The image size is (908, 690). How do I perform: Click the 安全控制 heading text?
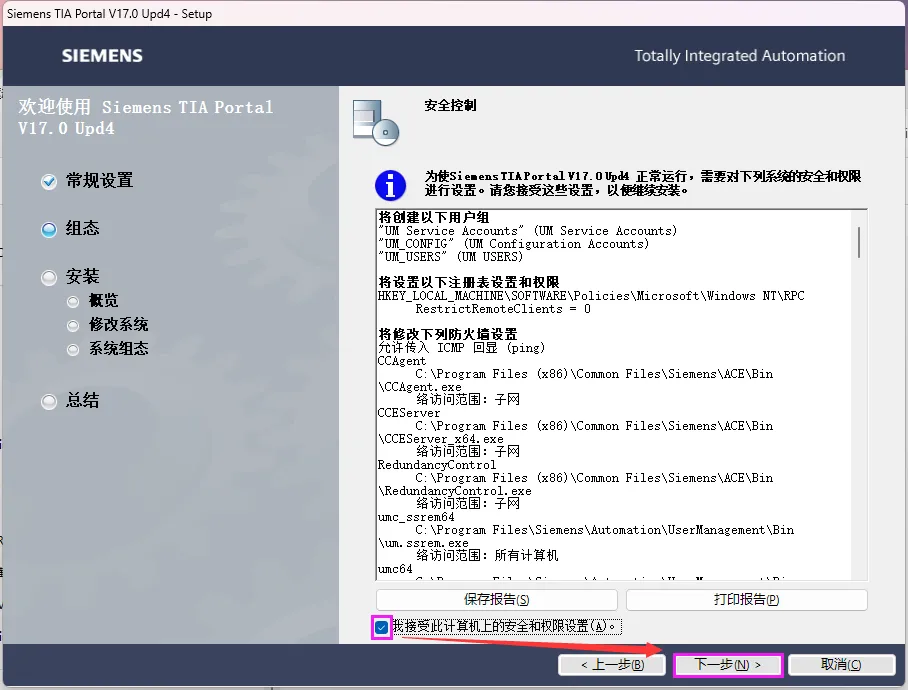pyautogui.click(x=450, y=105)
